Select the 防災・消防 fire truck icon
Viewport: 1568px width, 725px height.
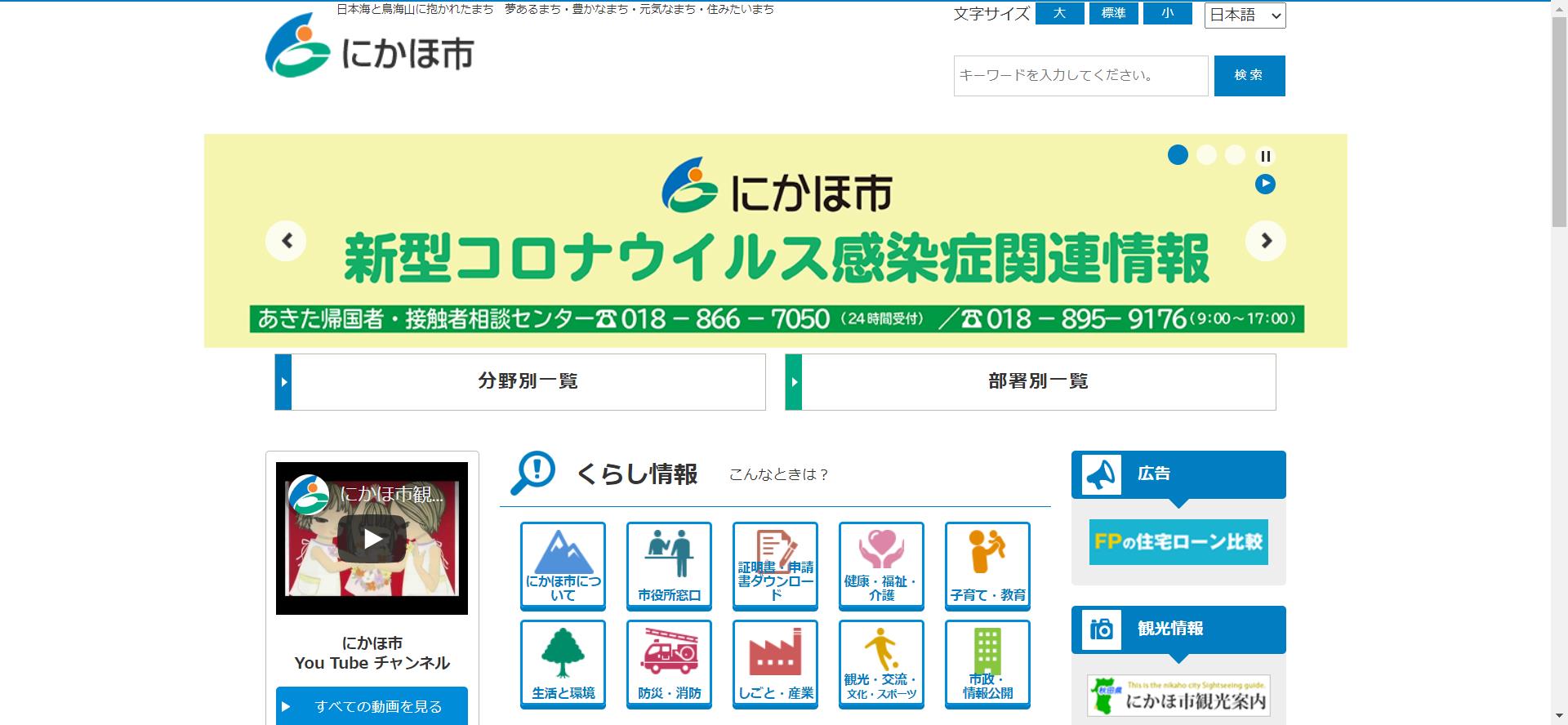[x=669, y=664]
